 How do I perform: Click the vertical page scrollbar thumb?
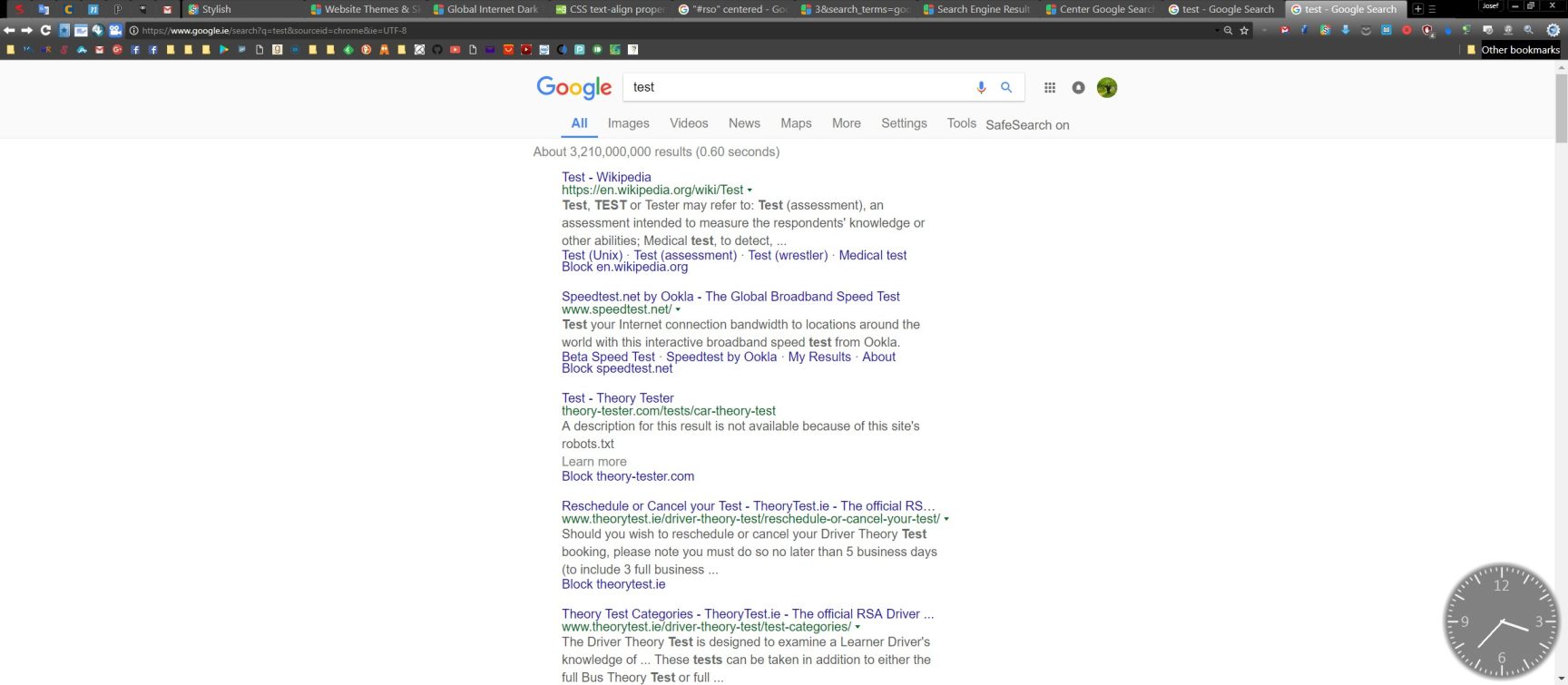pyautogui.click(x=1561, y=107)
